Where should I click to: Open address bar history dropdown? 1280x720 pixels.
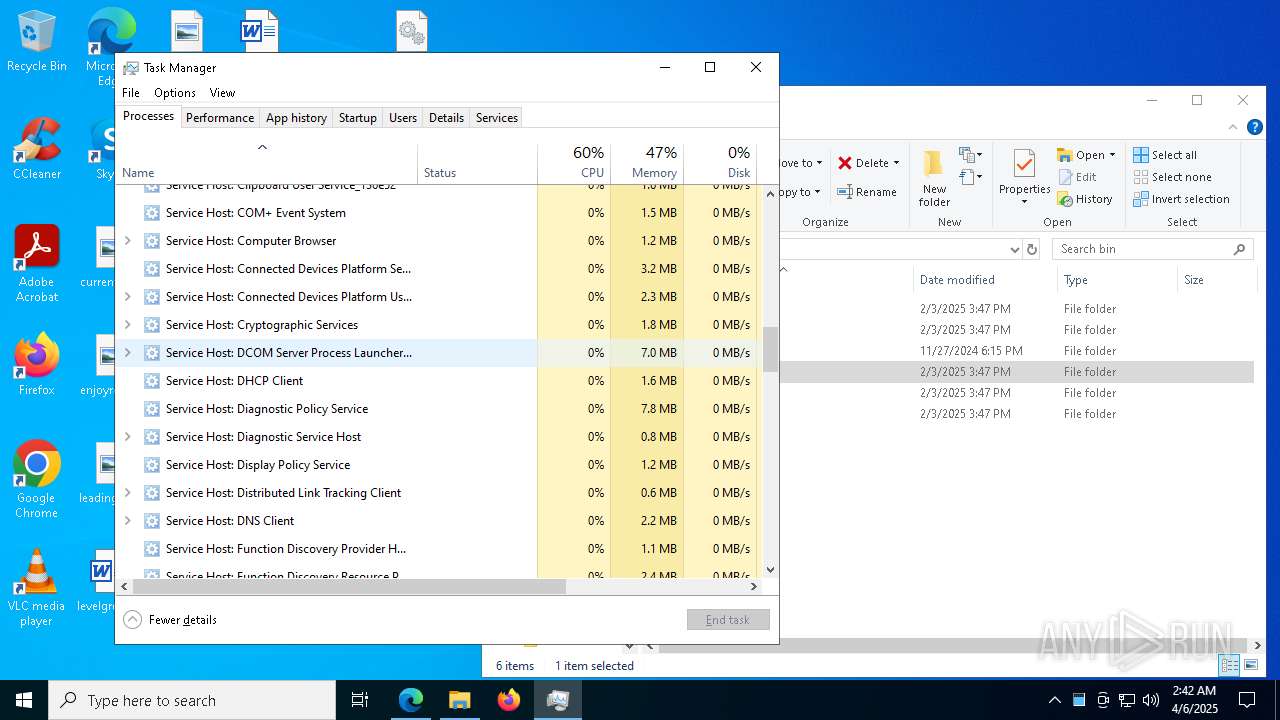click(1015, 249)
